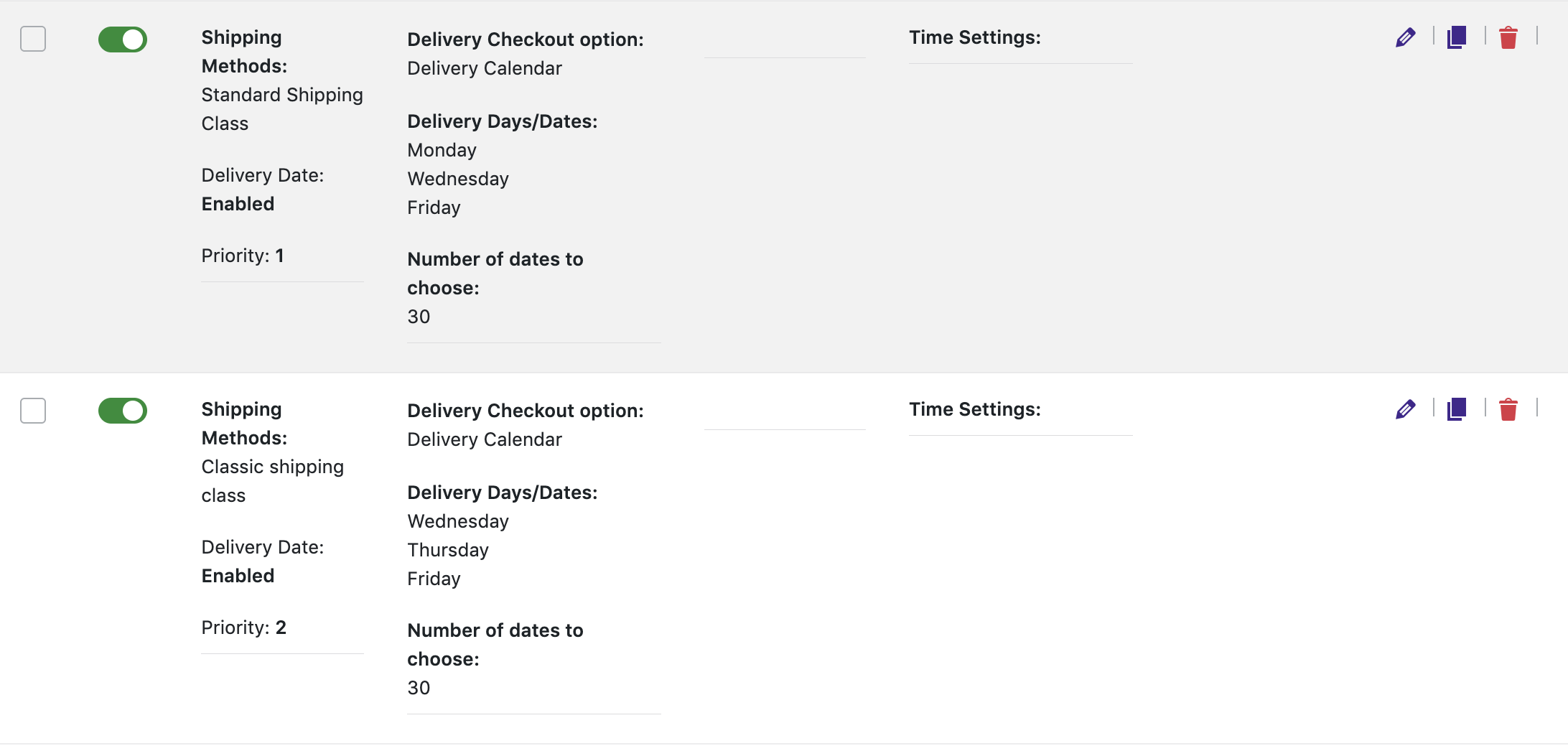Edit the Standard Shipping Class rule

coord(1405,37)
